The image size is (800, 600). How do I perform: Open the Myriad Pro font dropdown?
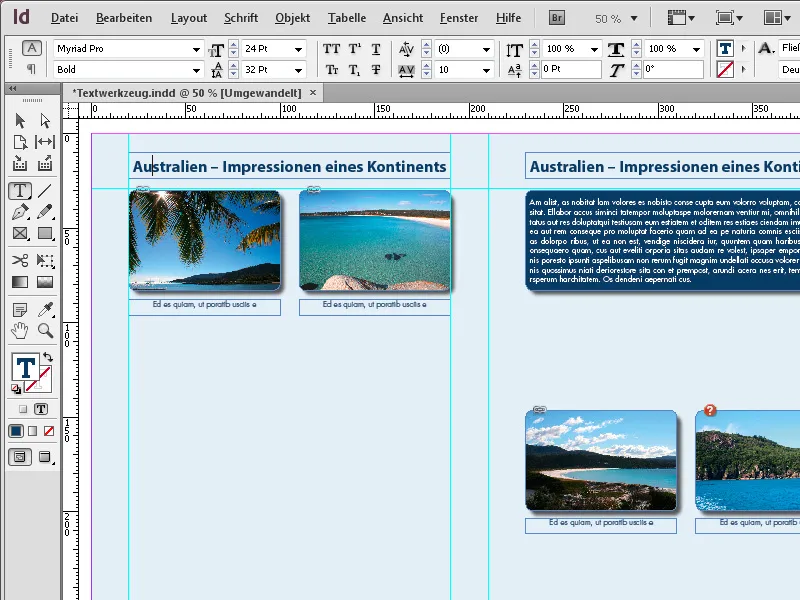pyautogui.click(x=196, y=49)
